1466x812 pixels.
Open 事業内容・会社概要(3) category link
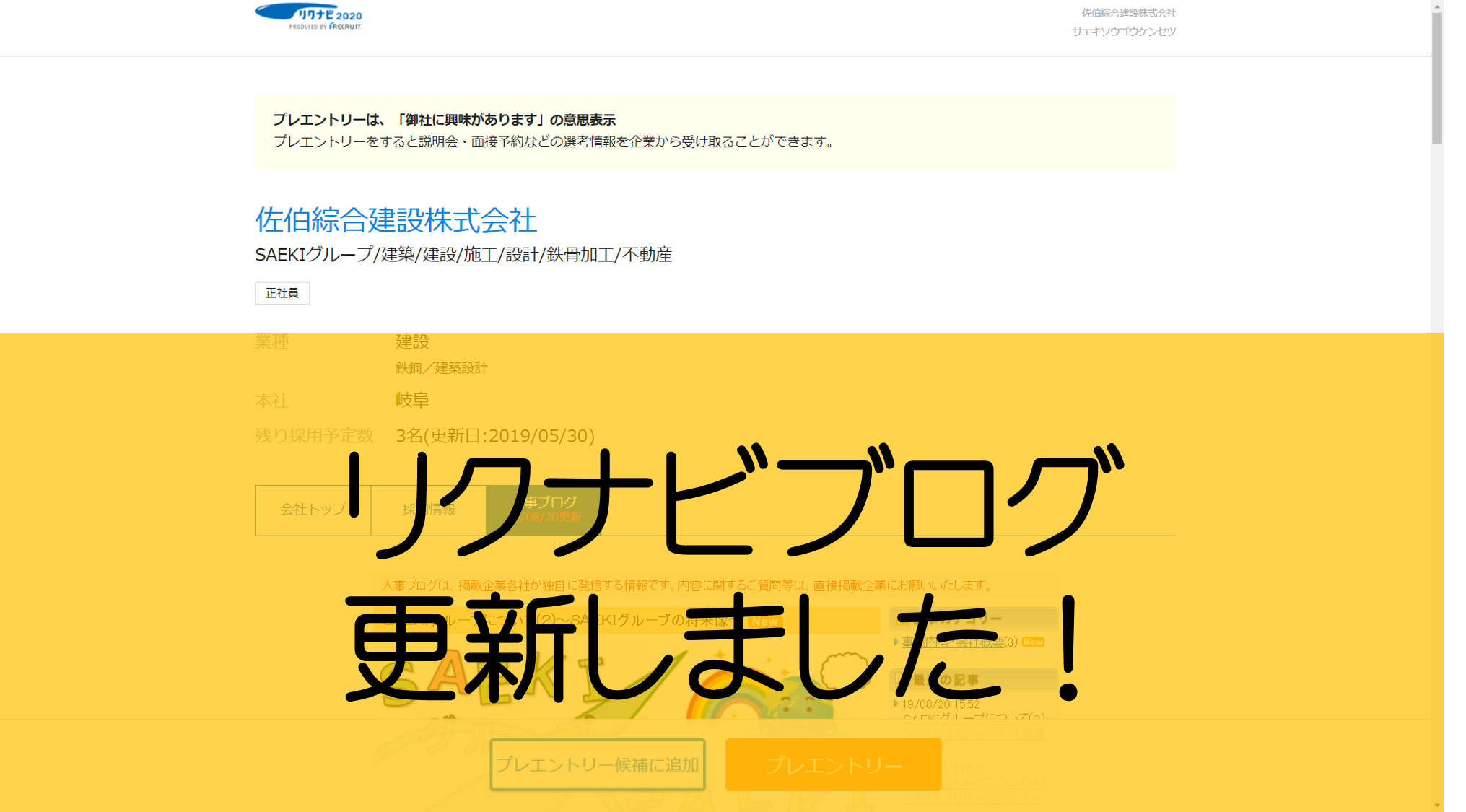point(959,642)
